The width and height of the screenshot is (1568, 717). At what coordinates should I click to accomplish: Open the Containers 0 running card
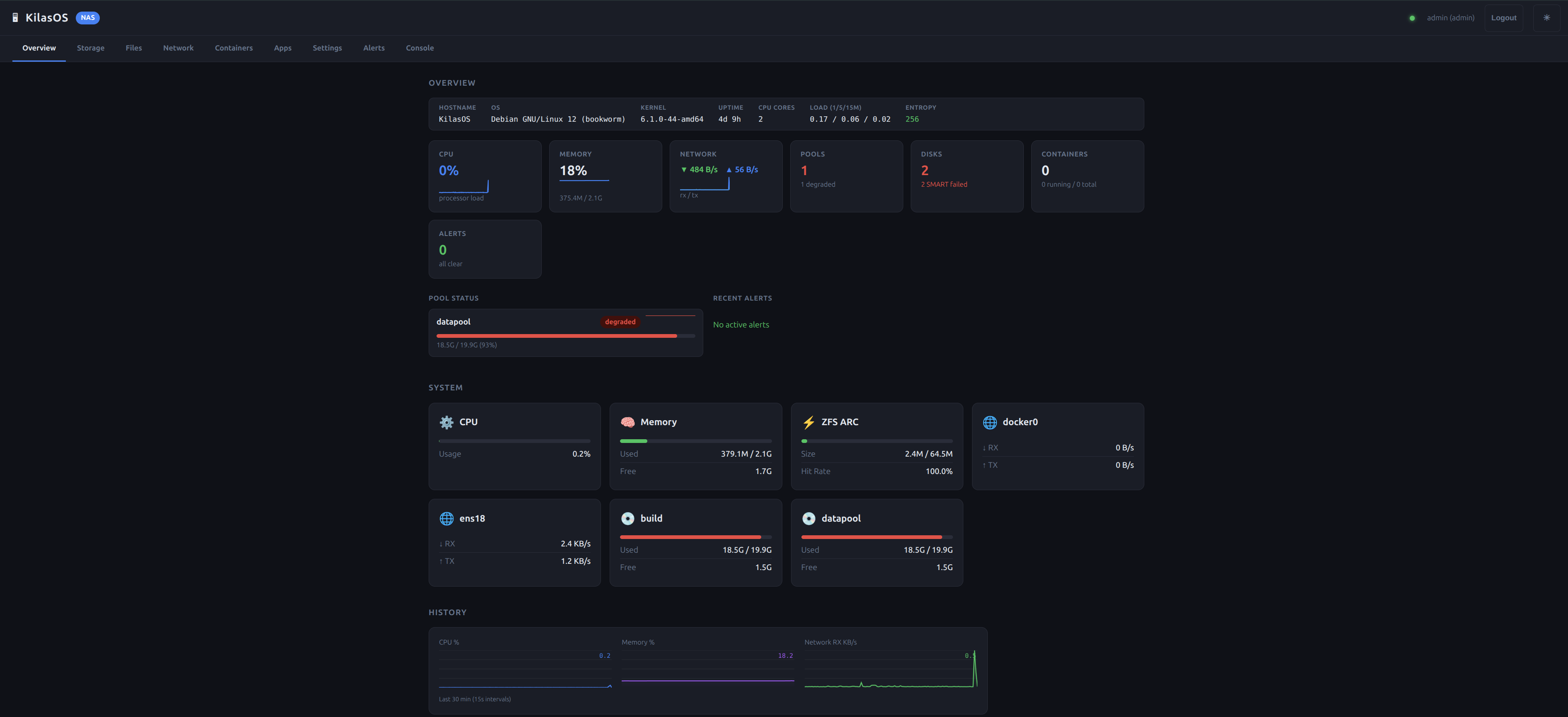pyautogui.click(x=1087, y=176)
